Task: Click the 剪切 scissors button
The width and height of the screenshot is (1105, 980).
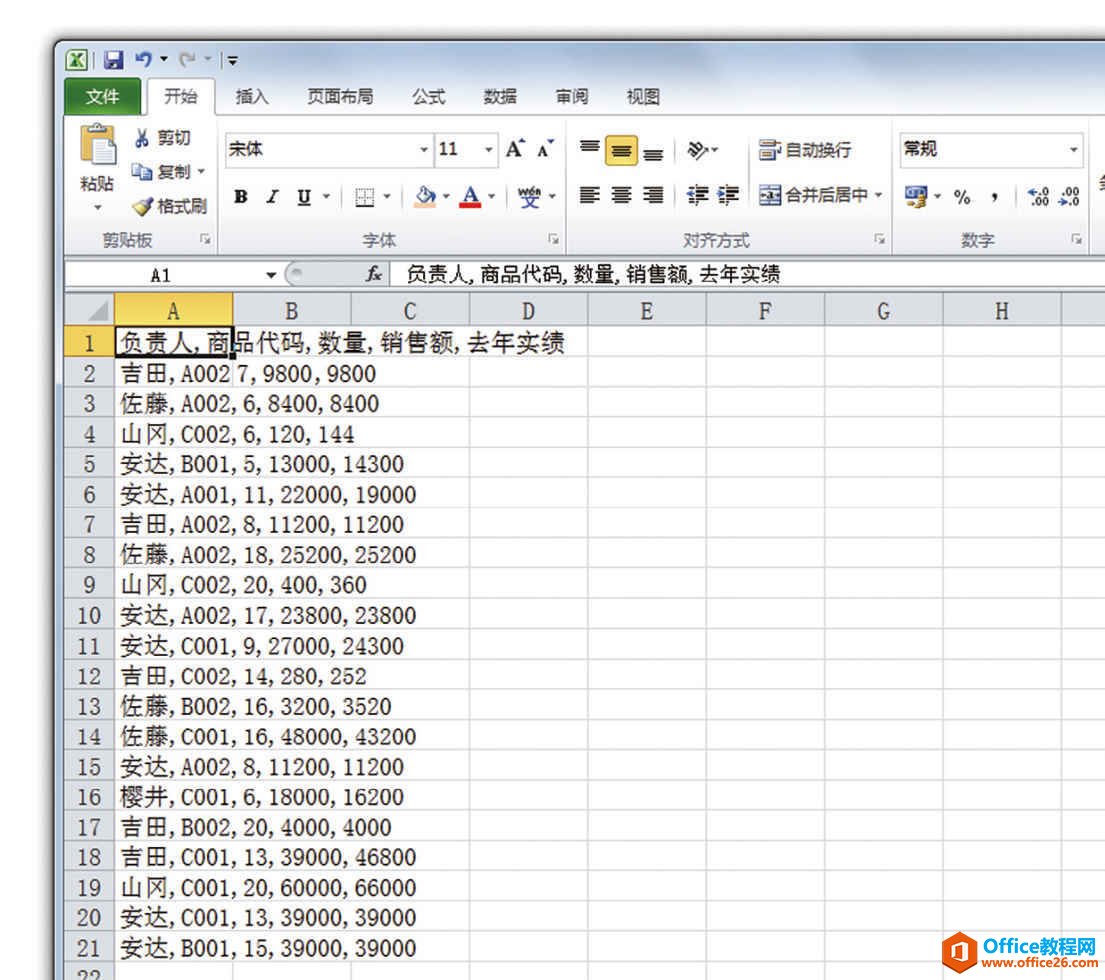Action: coord(162,138)
